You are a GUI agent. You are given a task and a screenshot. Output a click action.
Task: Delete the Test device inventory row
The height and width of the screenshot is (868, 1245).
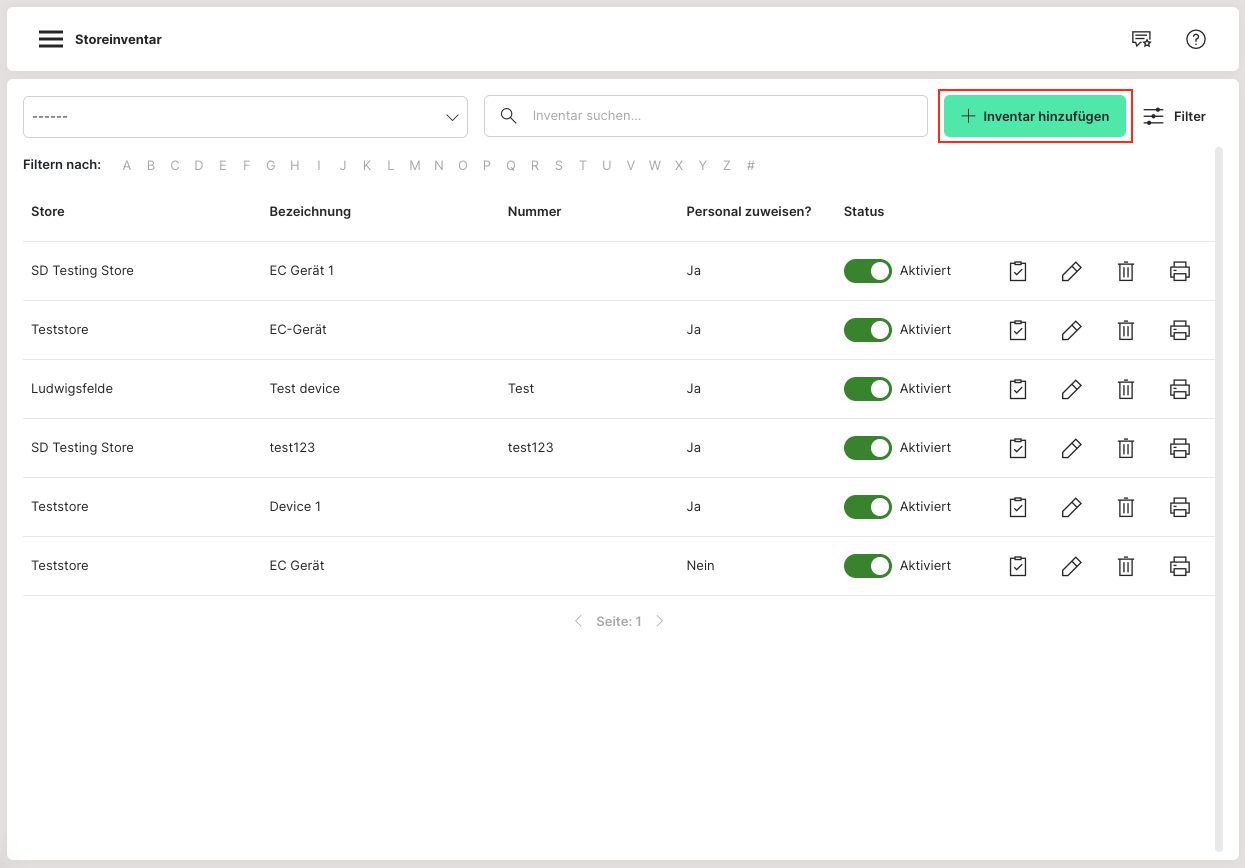tap(1126, 389)
